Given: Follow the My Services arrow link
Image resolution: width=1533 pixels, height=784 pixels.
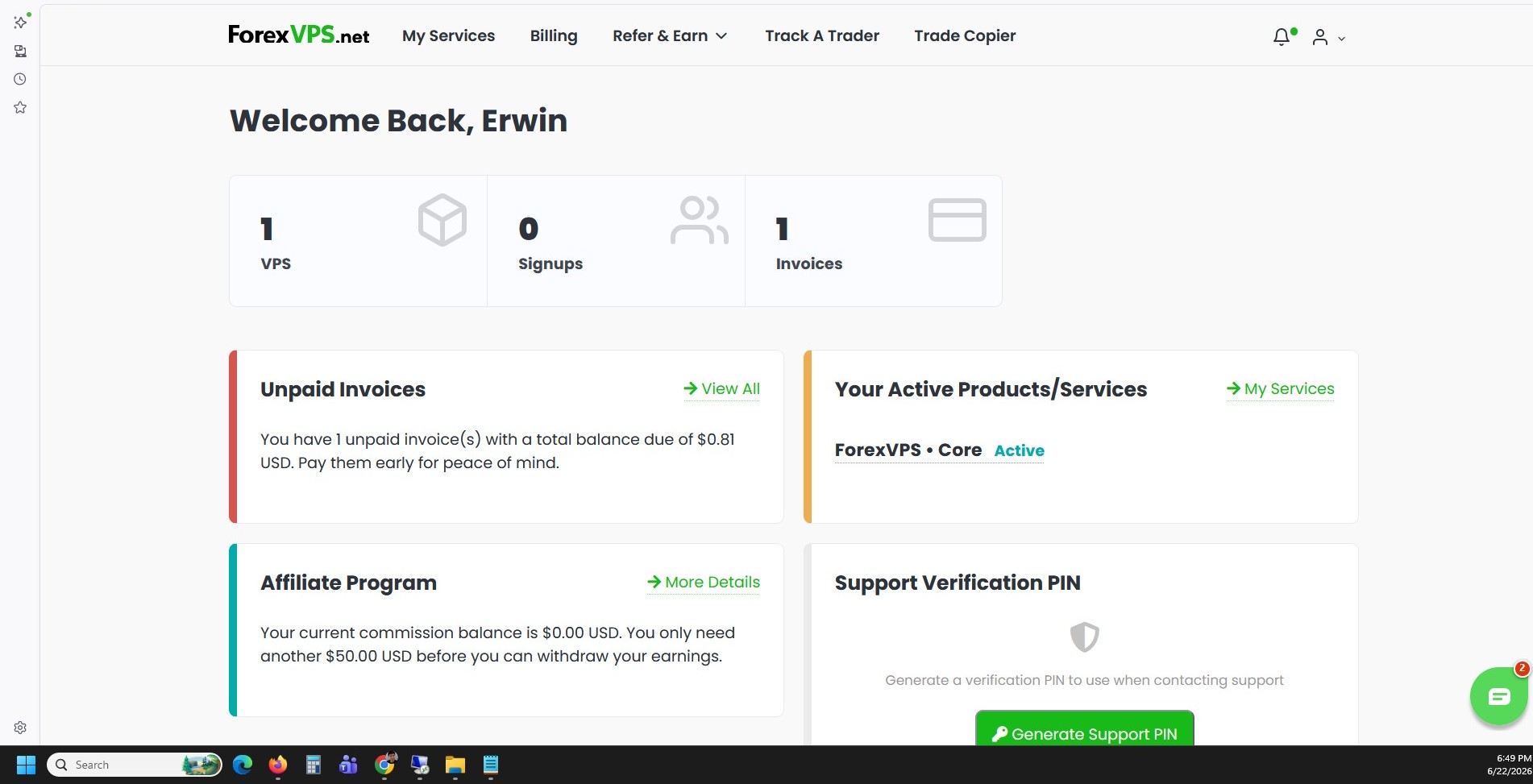Looking at the screenshot, I should (1281, 388).
